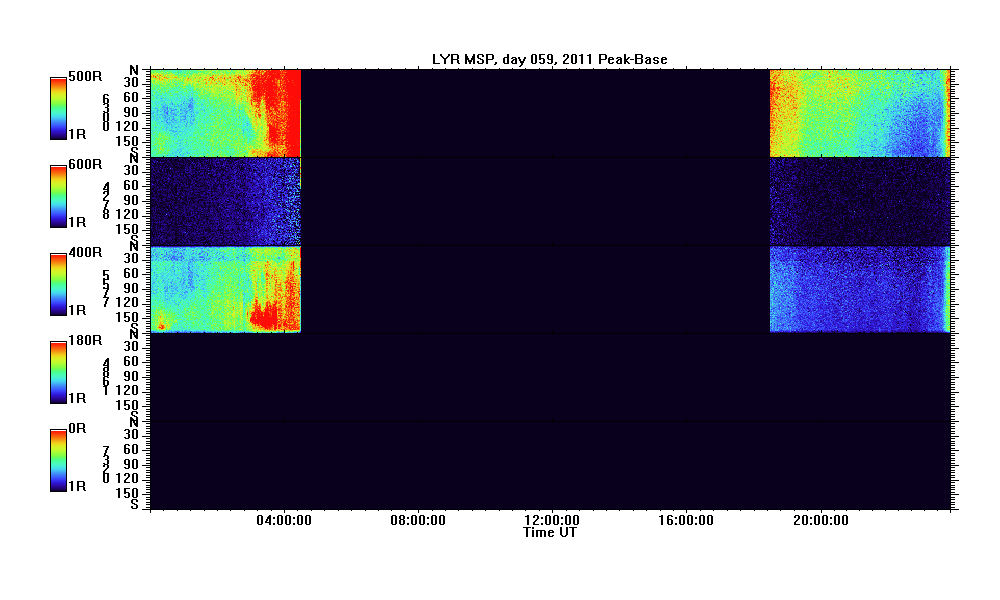Click the vertical 6300 wavelength label
This screenshot has width=1000, height=600.
106,112
